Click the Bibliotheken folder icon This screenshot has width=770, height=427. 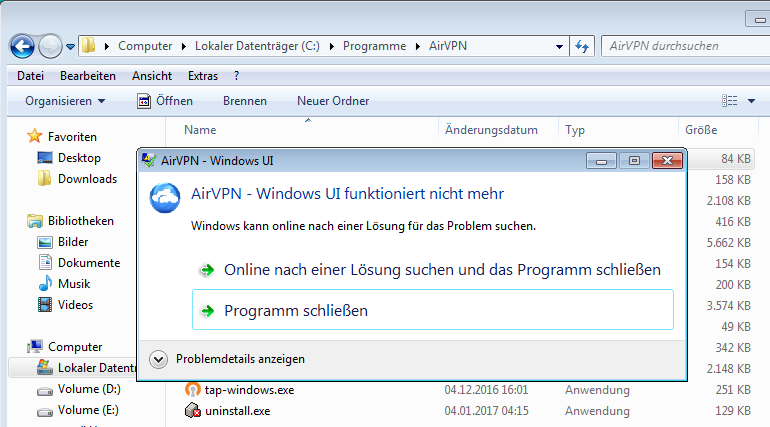35,221
